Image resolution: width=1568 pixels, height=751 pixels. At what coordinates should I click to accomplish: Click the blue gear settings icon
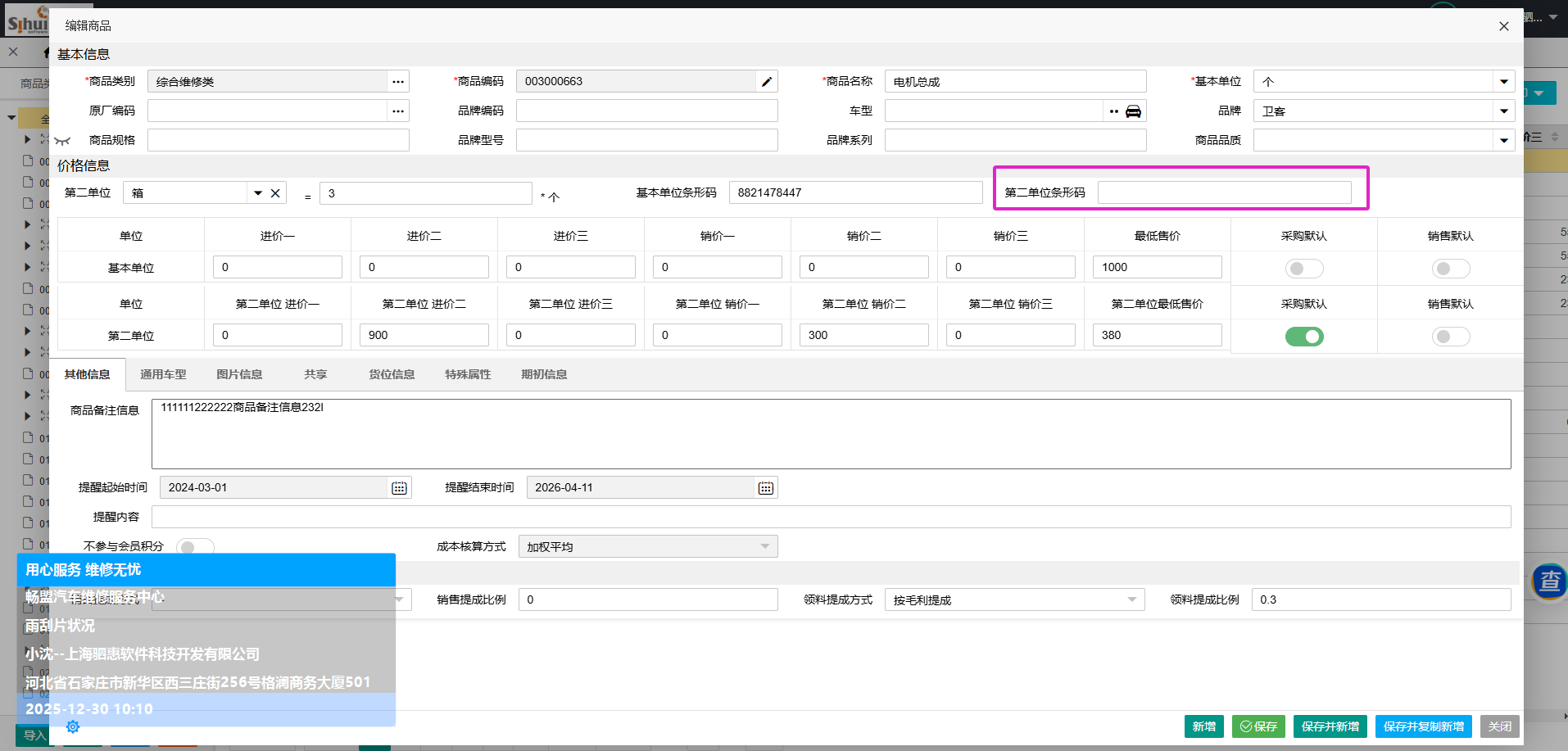pyautogui.click(x=73, y=727)
